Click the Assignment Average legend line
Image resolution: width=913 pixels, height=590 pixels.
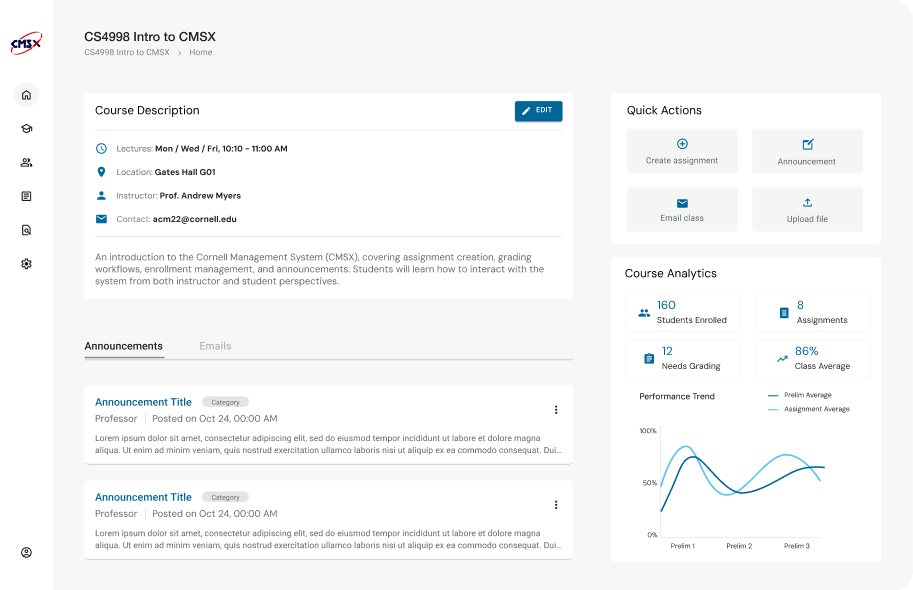(773, 409)
